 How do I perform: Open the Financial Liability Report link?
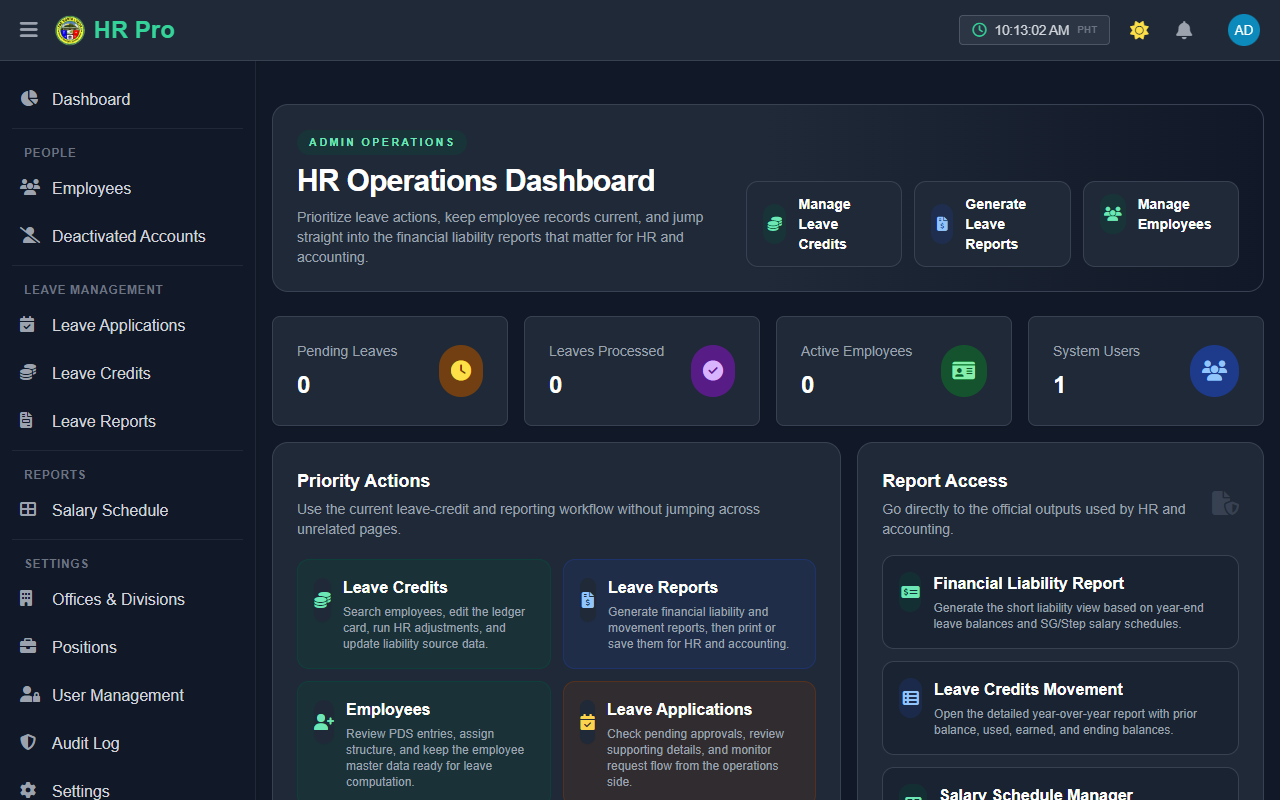point(1060,602)
